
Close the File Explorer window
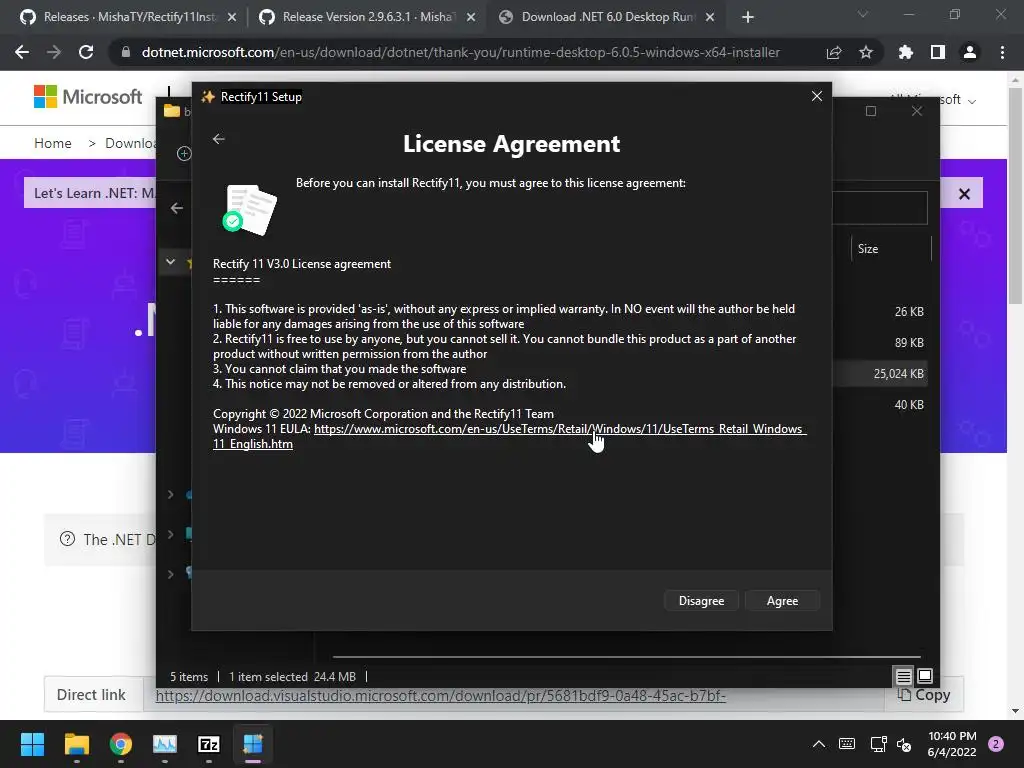click(x=917, y=111)
